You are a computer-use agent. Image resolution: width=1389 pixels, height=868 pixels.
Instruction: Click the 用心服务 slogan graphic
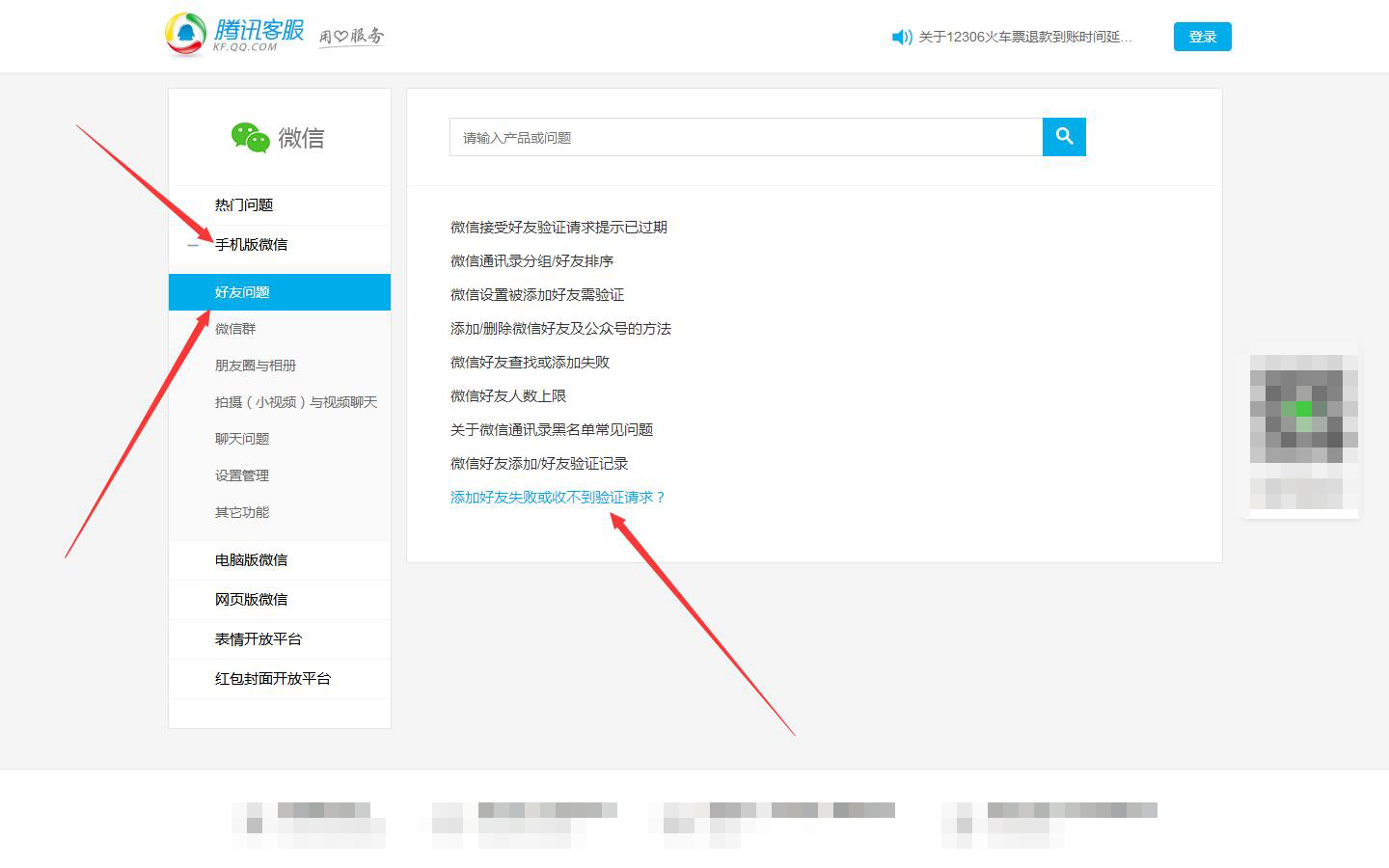(351, 37)
